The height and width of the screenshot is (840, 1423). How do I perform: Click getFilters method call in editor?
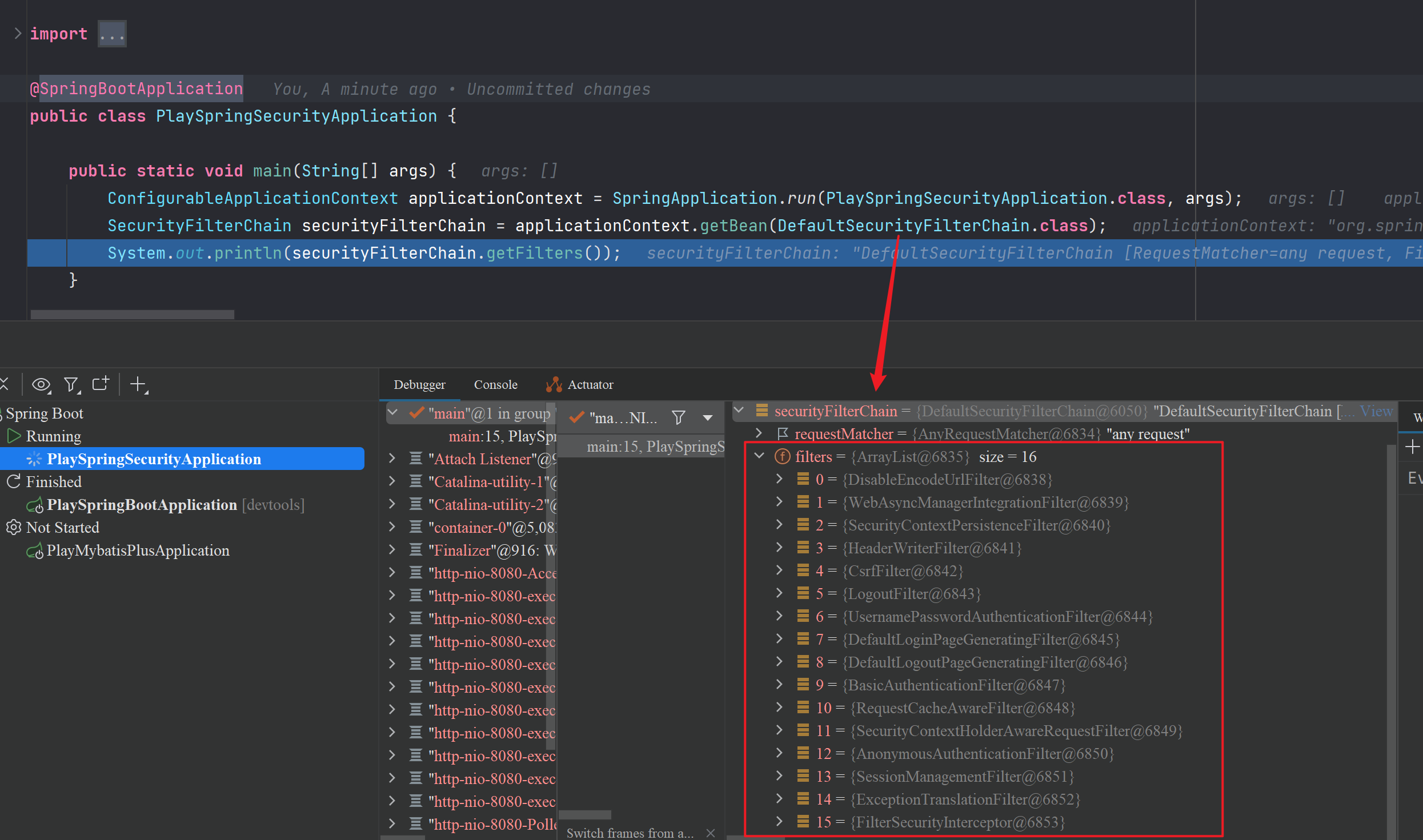tap(534, 253)
